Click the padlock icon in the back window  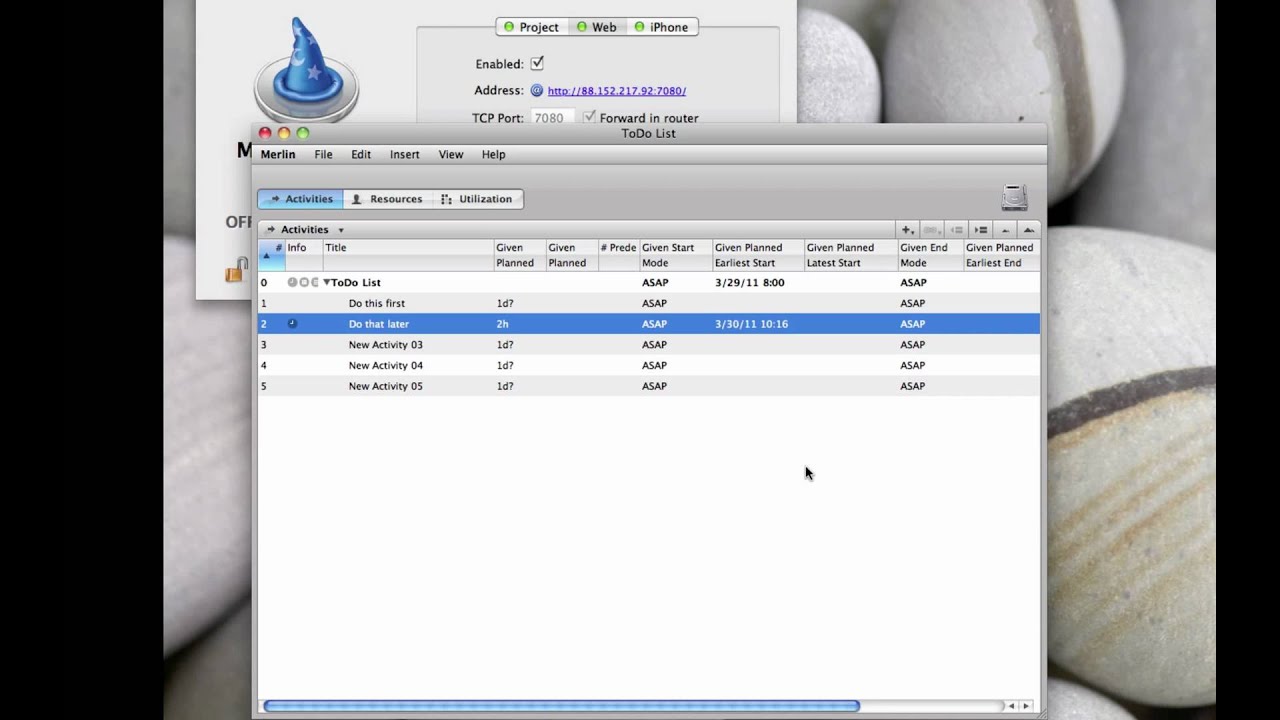[x=237, y=270]
